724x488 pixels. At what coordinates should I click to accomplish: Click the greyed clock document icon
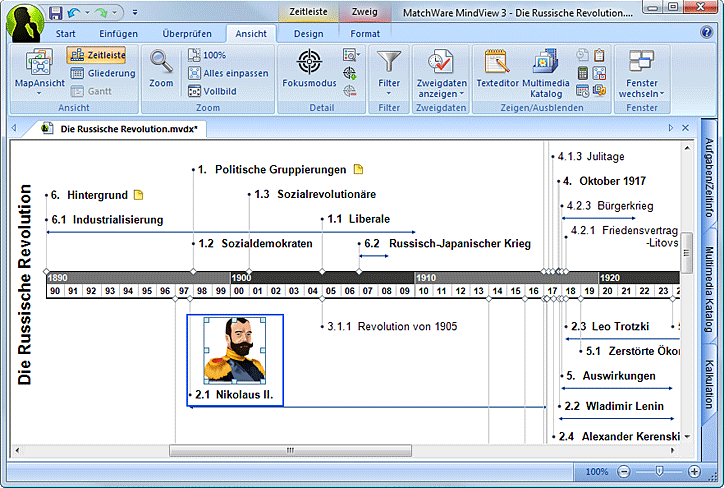(x=583, y=55)
